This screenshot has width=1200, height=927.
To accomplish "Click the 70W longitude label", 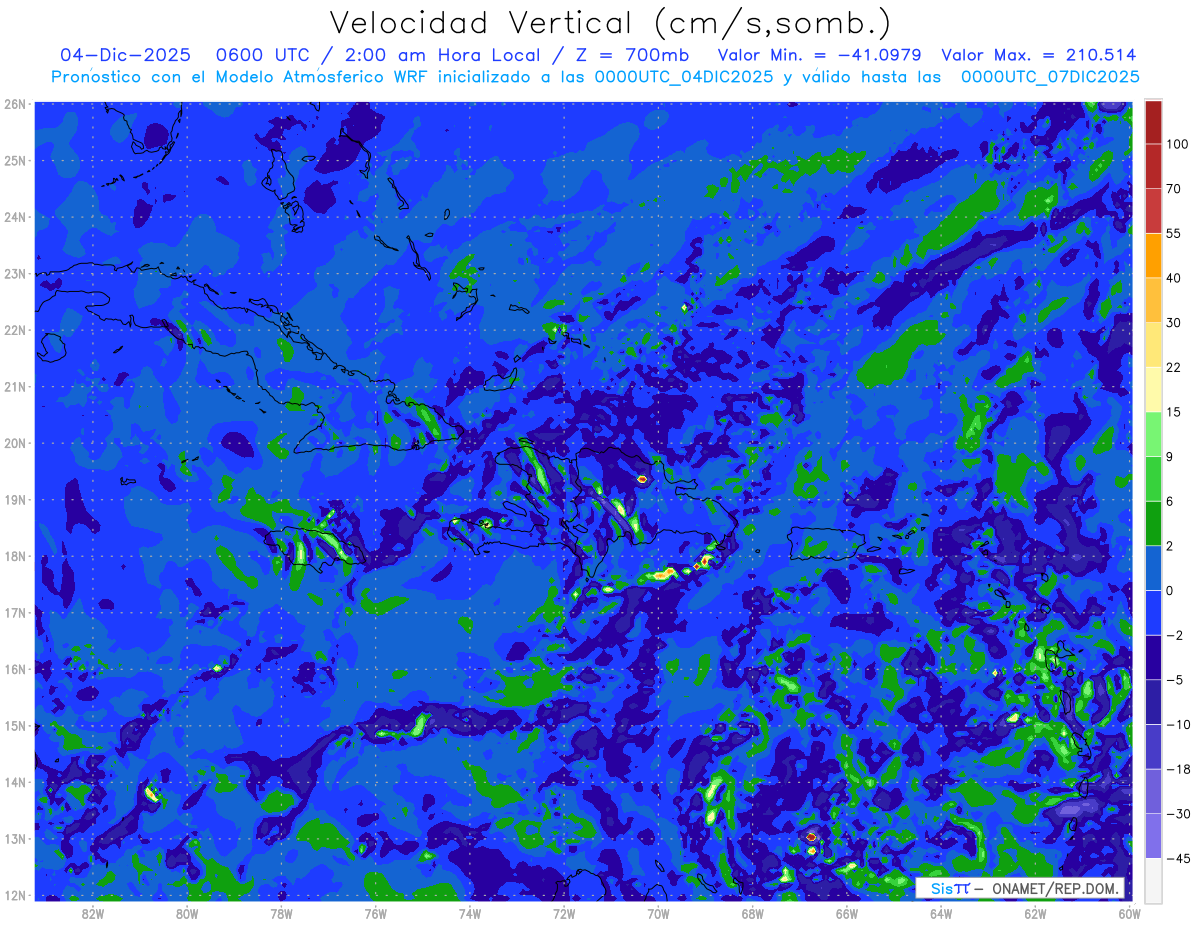I will 658,913.
